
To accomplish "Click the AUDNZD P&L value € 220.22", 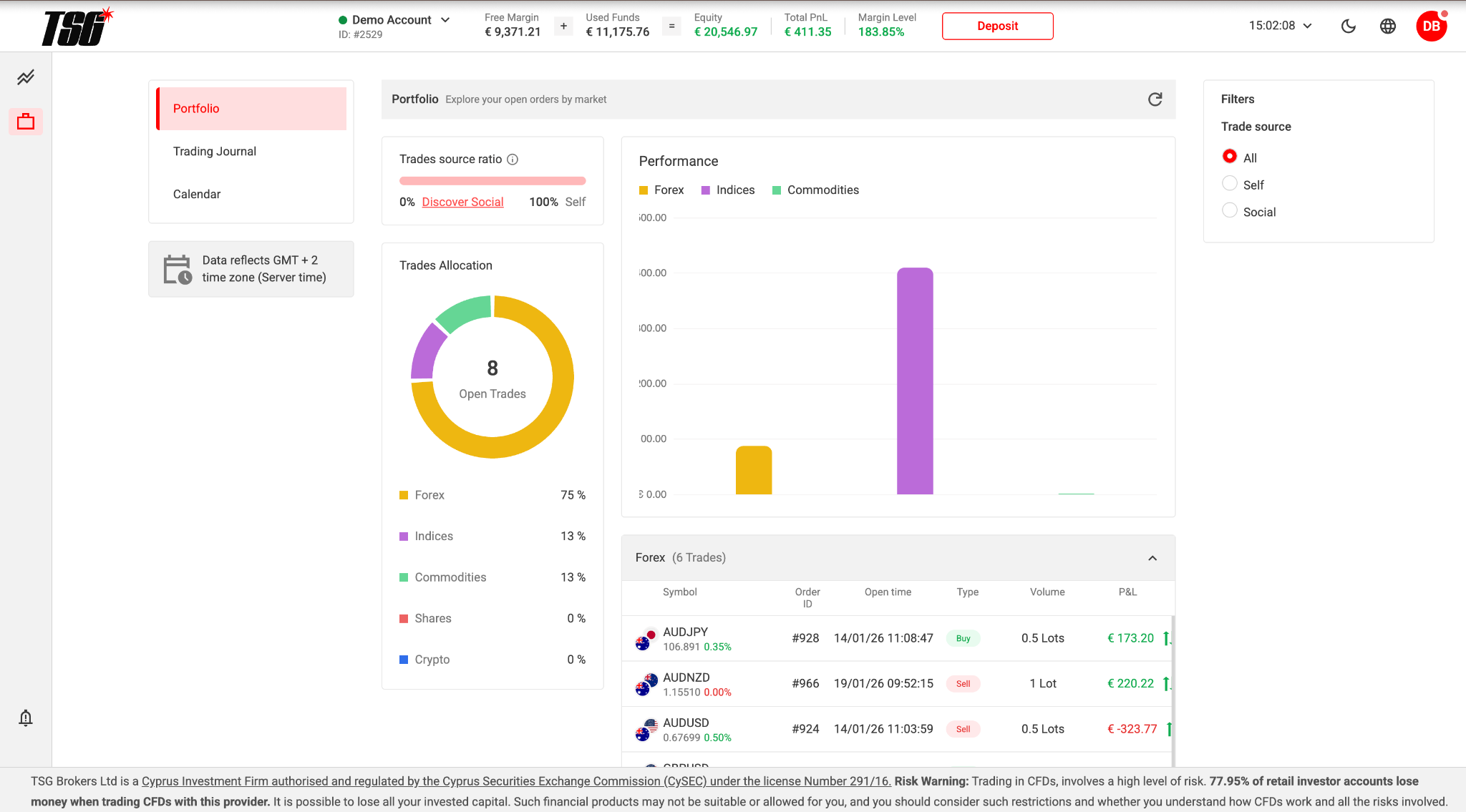I will [x=1130, y=684].
